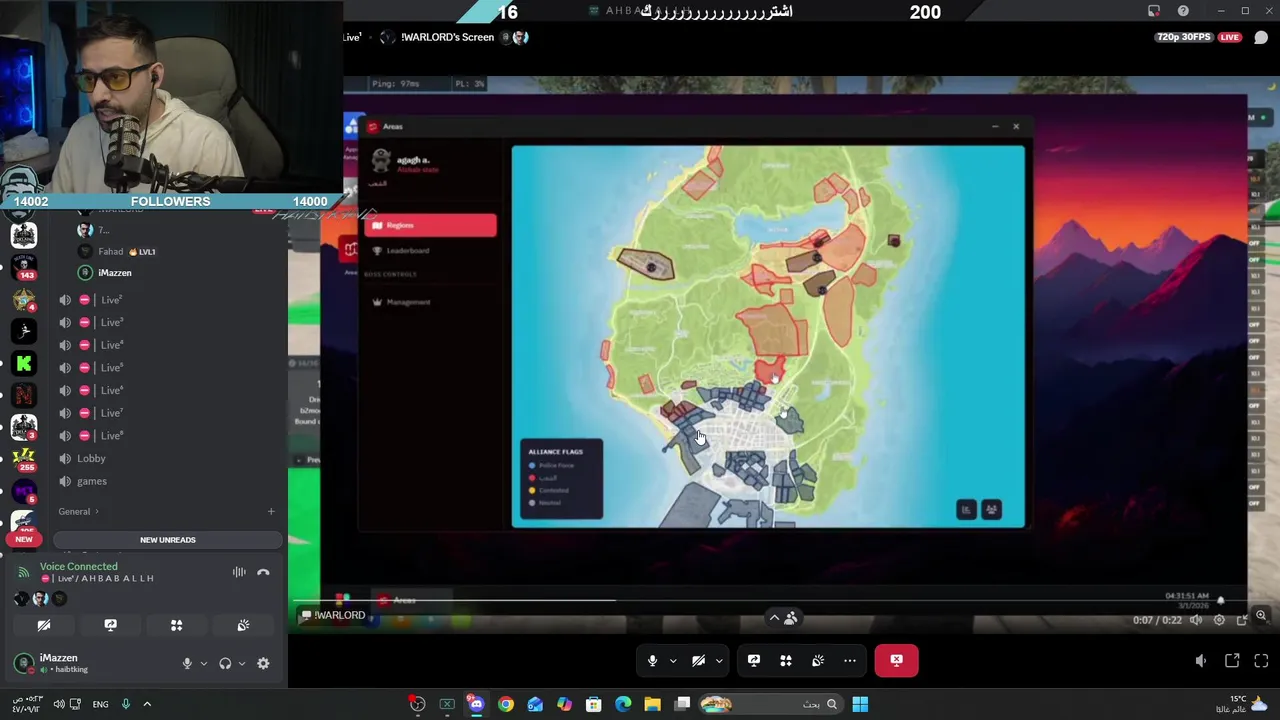1280x720 pixels.
Task: Seek the clip progress bar
Action: pyautogui.click(x=755, y=600)
